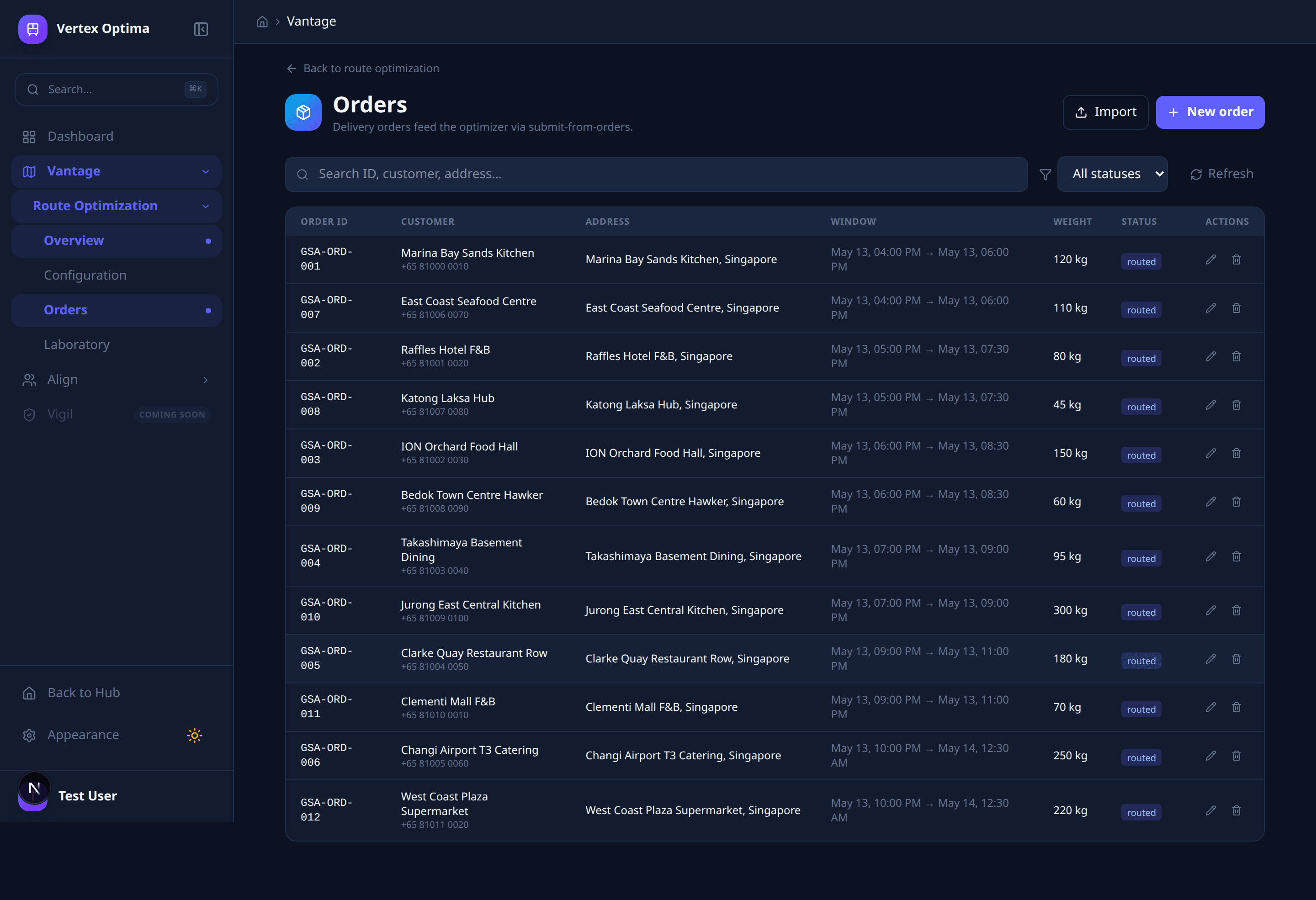Screen dimensions: 1316x900
Task: Delete ION Orchard Food Hall order
Action: [1236, 453]
